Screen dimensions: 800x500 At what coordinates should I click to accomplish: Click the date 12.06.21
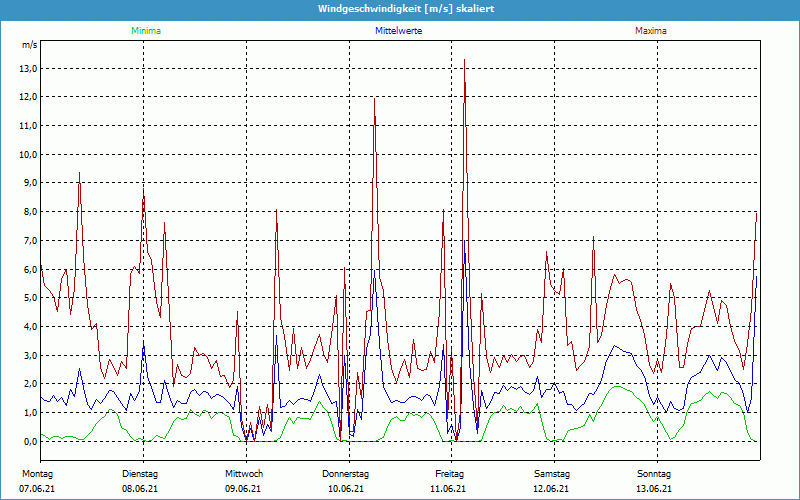pos(551,489)
